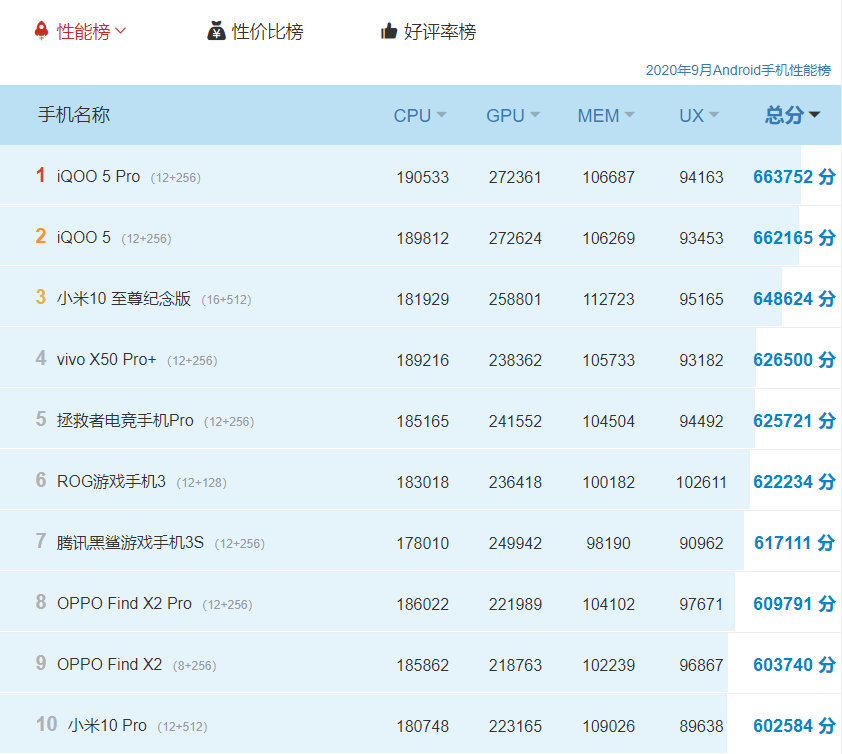The height and width of the screenshot is (754, 842).
Task: Click GPU score 272624
Action: (515, 238)
